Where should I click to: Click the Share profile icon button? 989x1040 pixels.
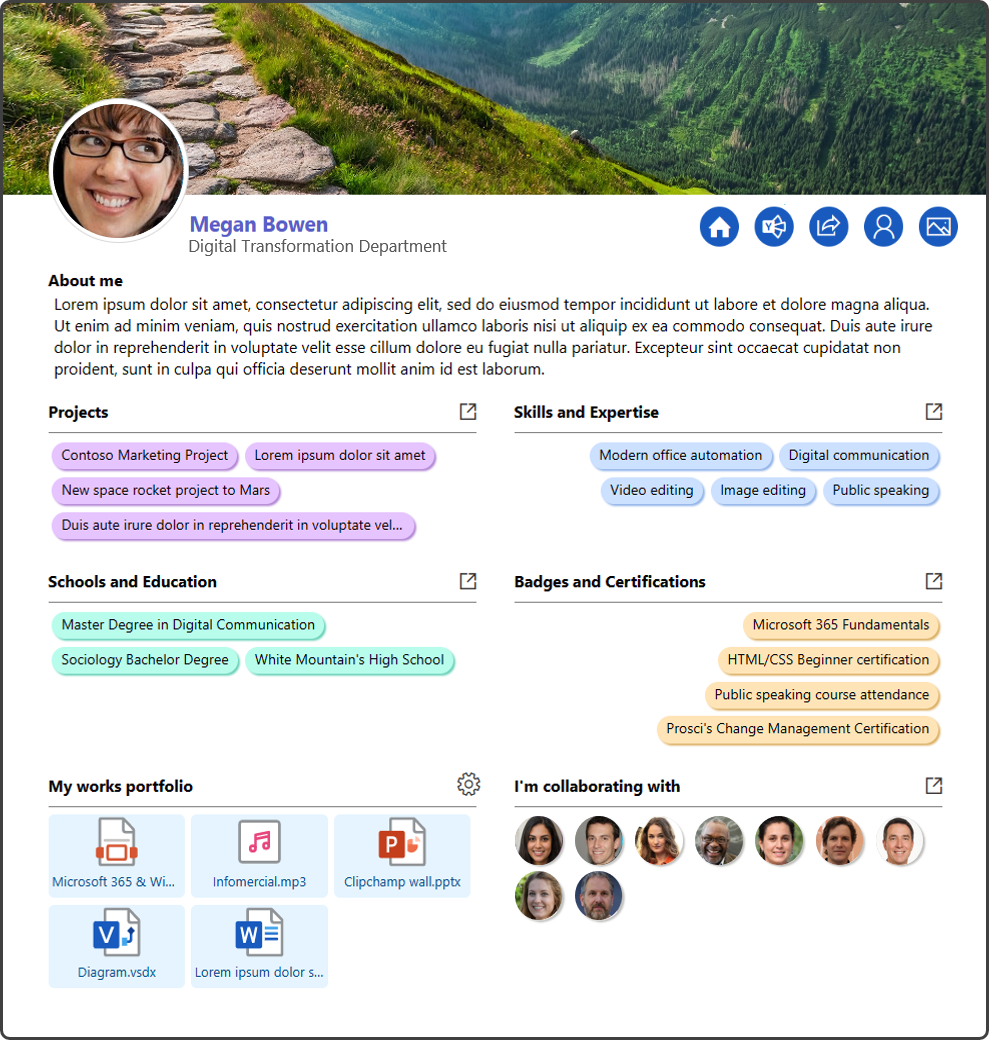click(x=828, y=227)
